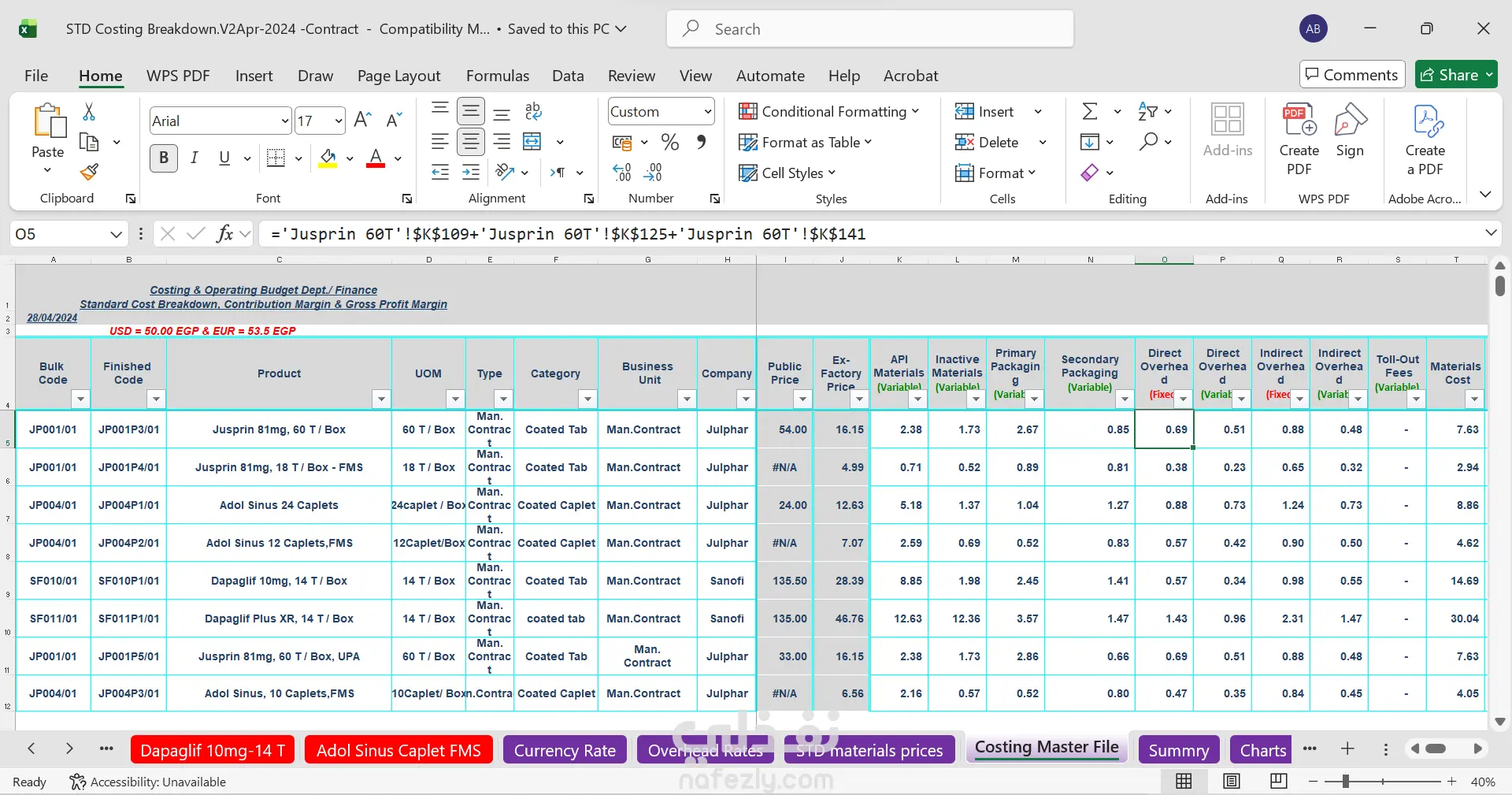
Task: Click the AutoSum sigma icon
Action: coord(1090,111)
